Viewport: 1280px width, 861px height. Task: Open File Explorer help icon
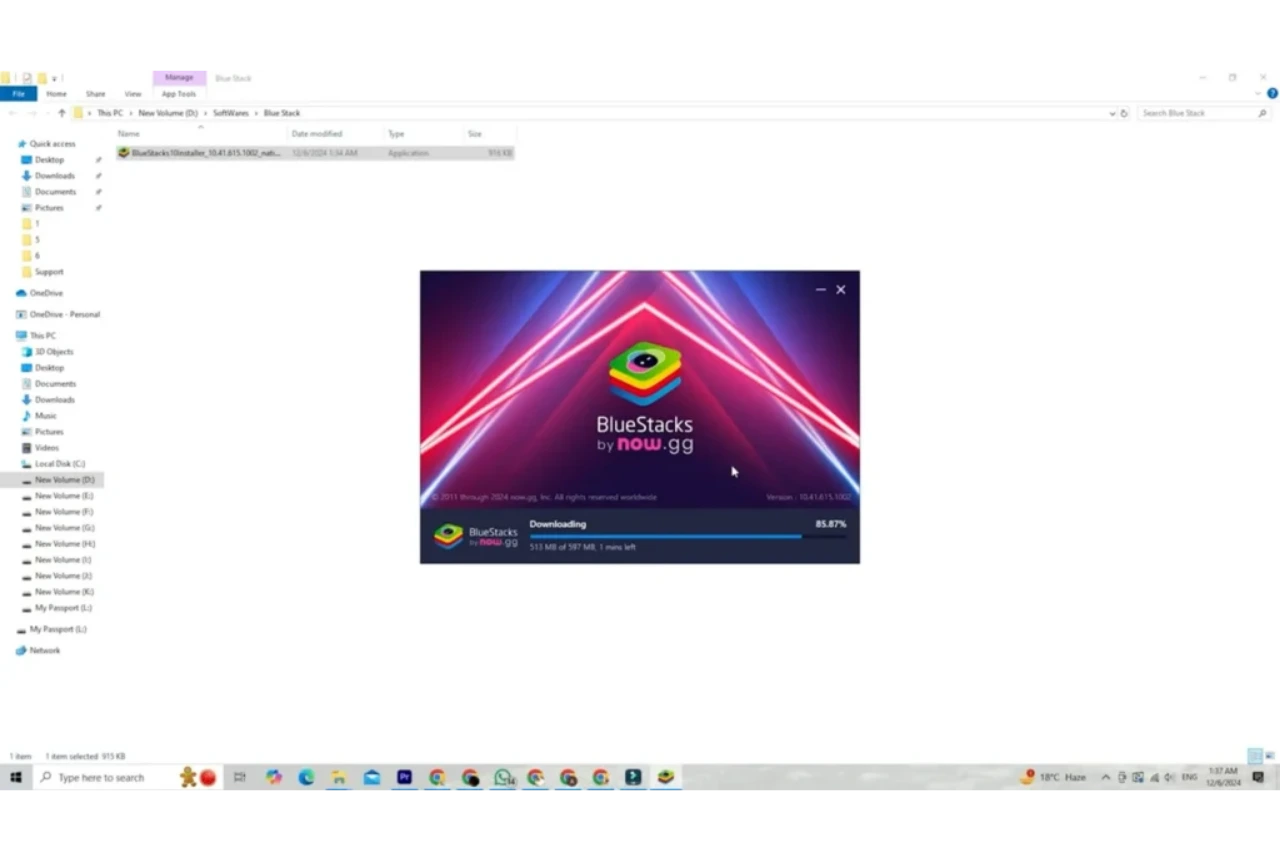[1273, 94]
